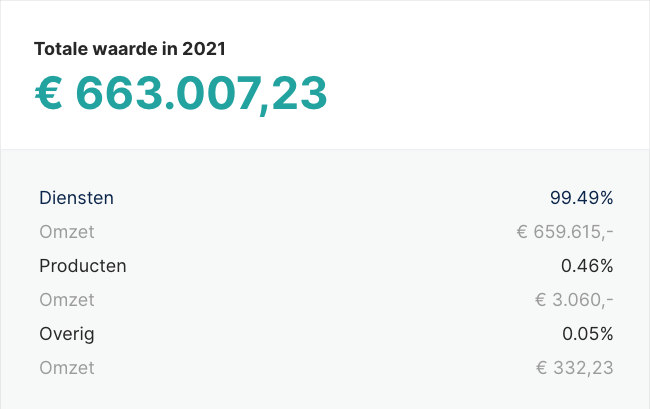Click the euro sign before 3.060,-
The height and width of the screenshot is (409, 650).
(542, 300)
